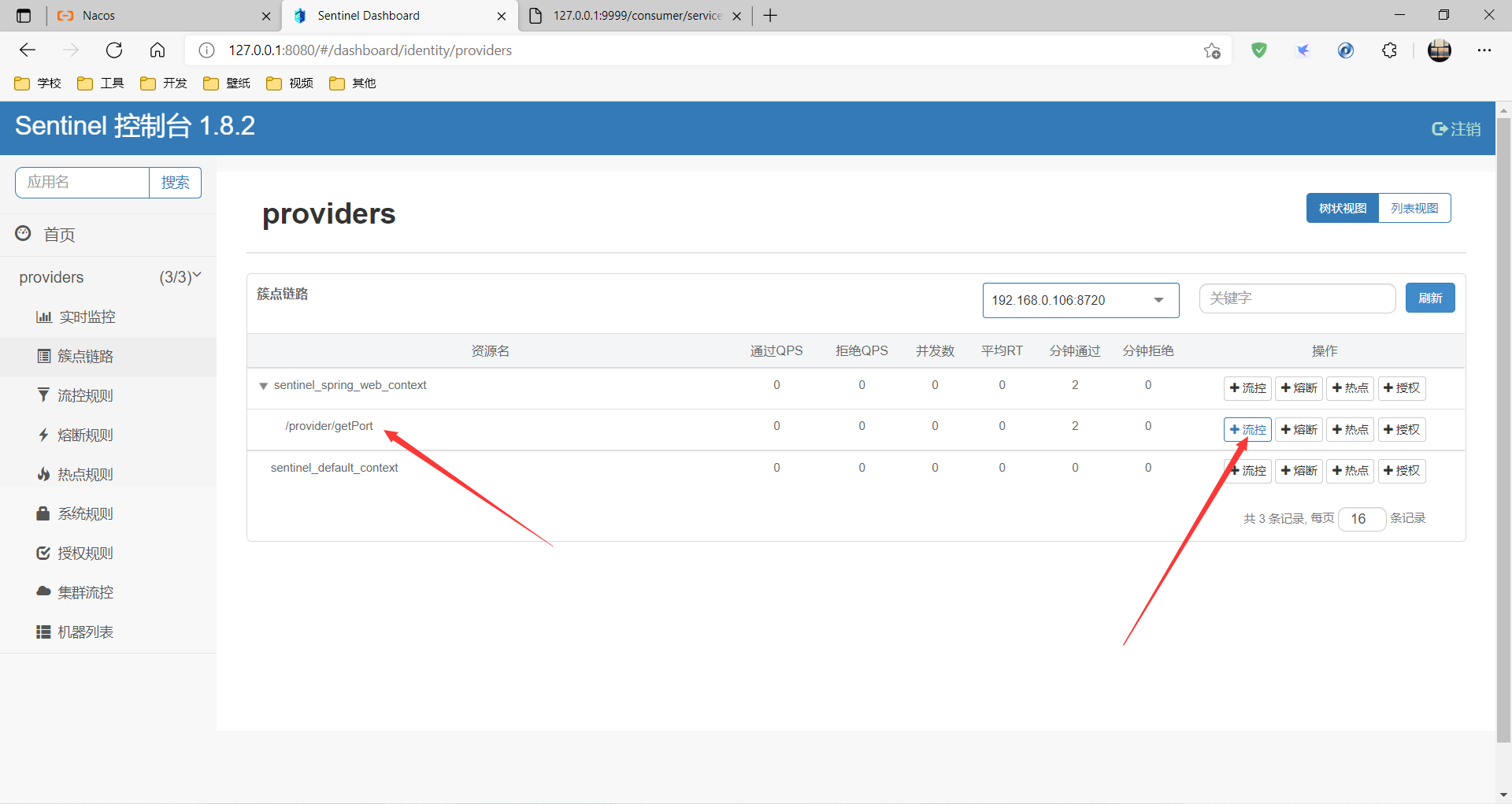Click the 刷新 refresh button
The height and width of the screenshot is (804, 1512).
point(1430,298)
